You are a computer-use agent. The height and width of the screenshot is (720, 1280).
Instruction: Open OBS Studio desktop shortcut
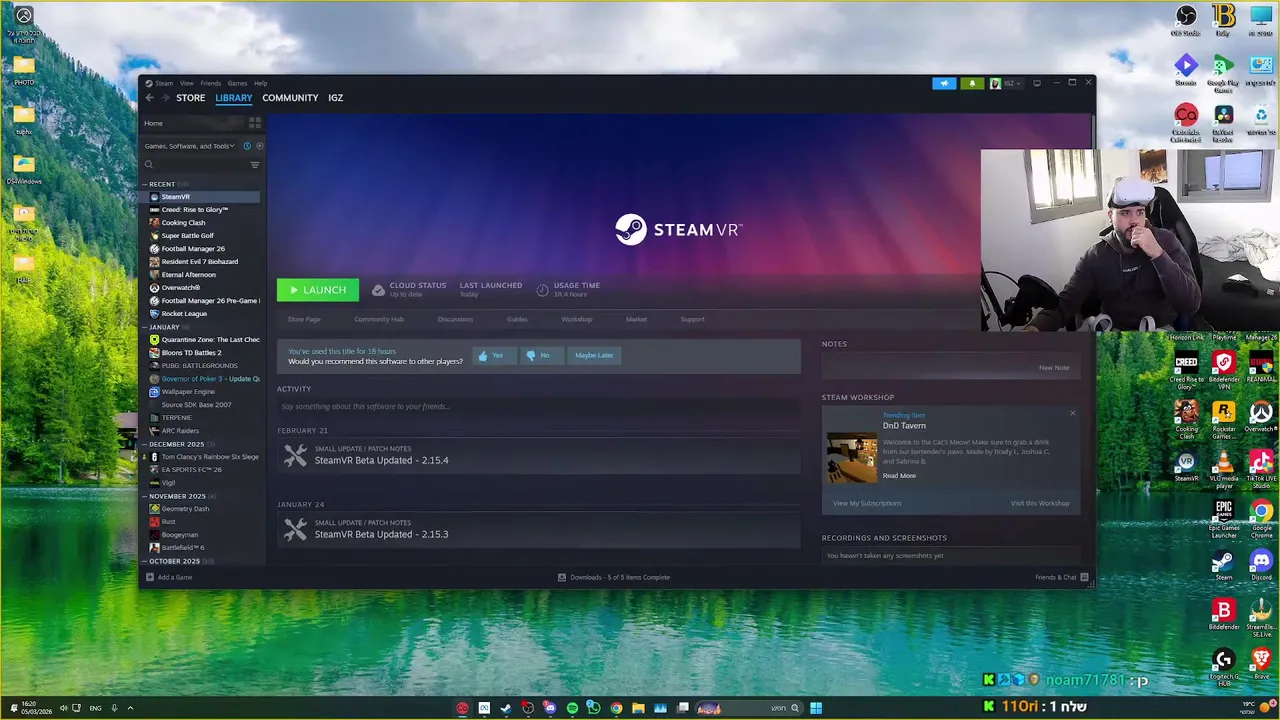pos(1185,20)
